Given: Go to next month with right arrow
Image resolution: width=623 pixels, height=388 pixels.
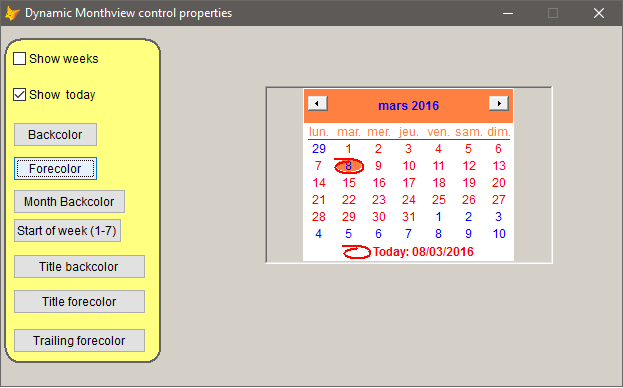Looking at the screenshot, I should [499, 104].
